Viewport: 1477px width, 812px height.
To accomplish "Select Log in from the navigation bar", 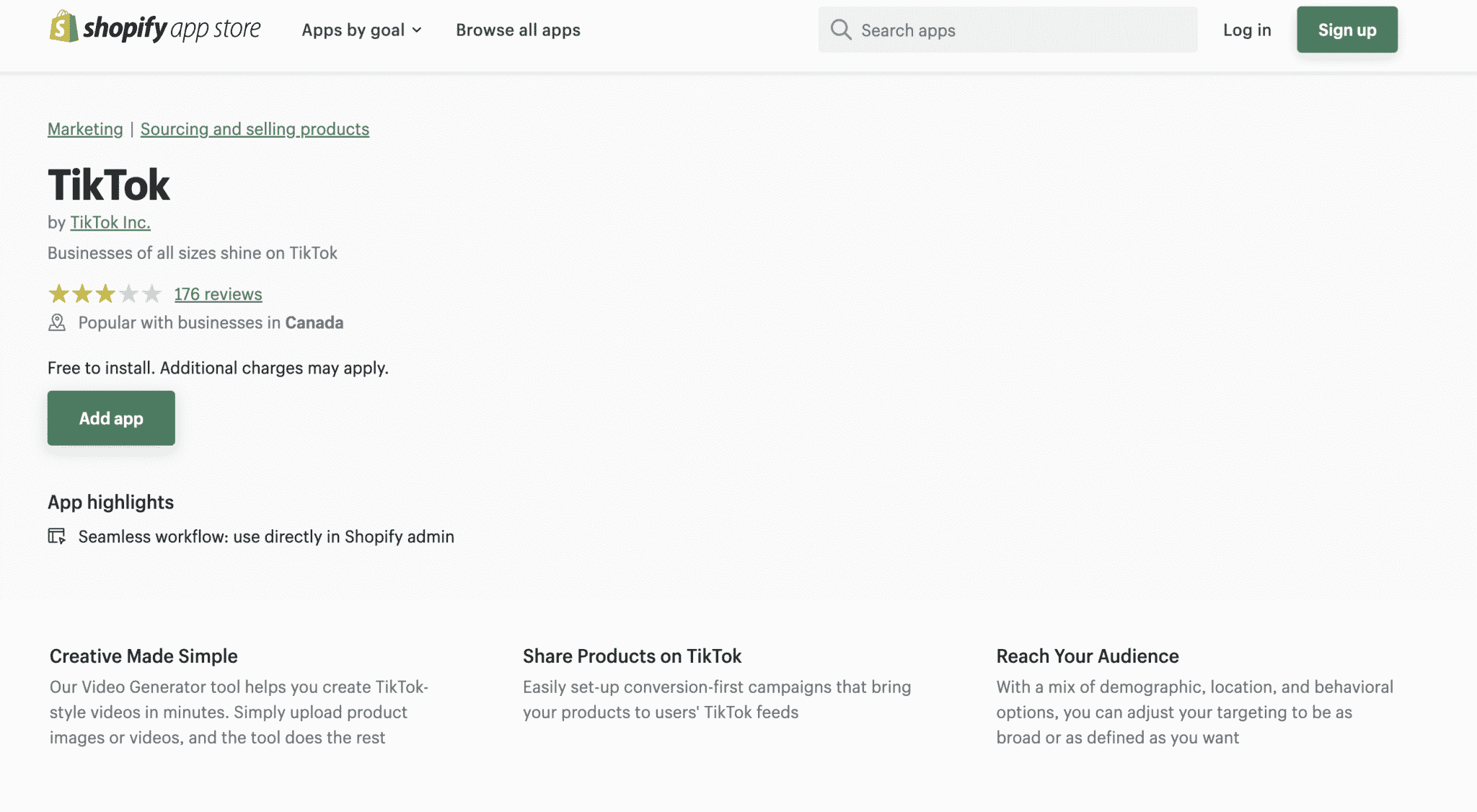I will (1246, 30).
